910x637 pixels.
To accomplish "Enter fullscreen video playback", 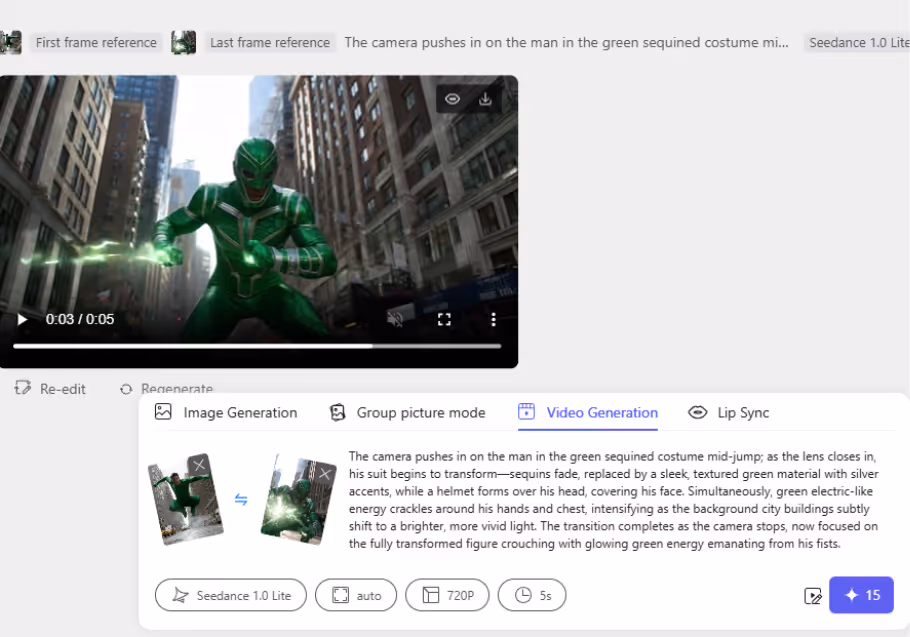I will [444, 318].
